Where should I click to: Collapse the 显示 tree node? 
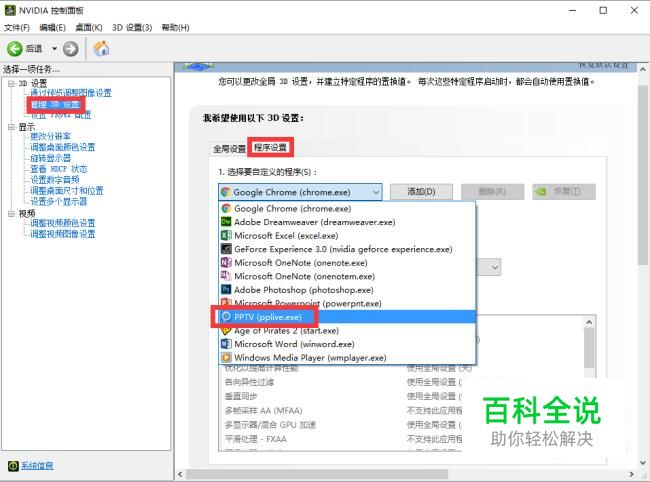[x=11, y=127]
